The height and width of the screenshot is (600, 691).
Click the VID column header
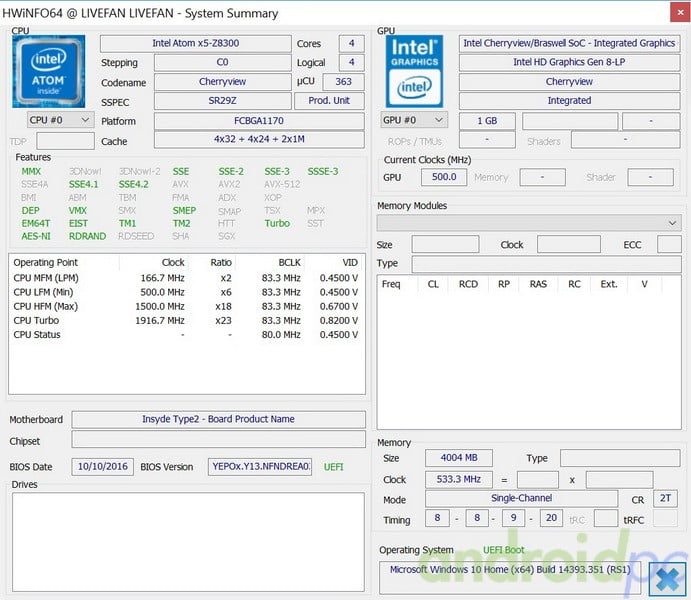point(334,263)
